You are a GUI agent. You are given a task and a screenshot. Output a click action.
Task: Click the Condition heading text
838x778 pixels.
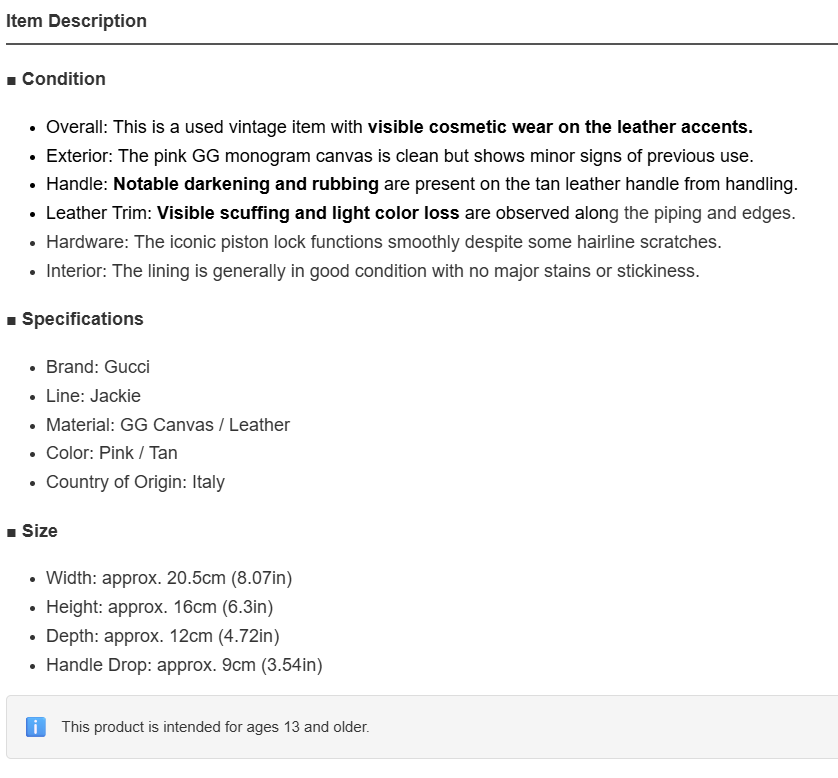point(64,79)
